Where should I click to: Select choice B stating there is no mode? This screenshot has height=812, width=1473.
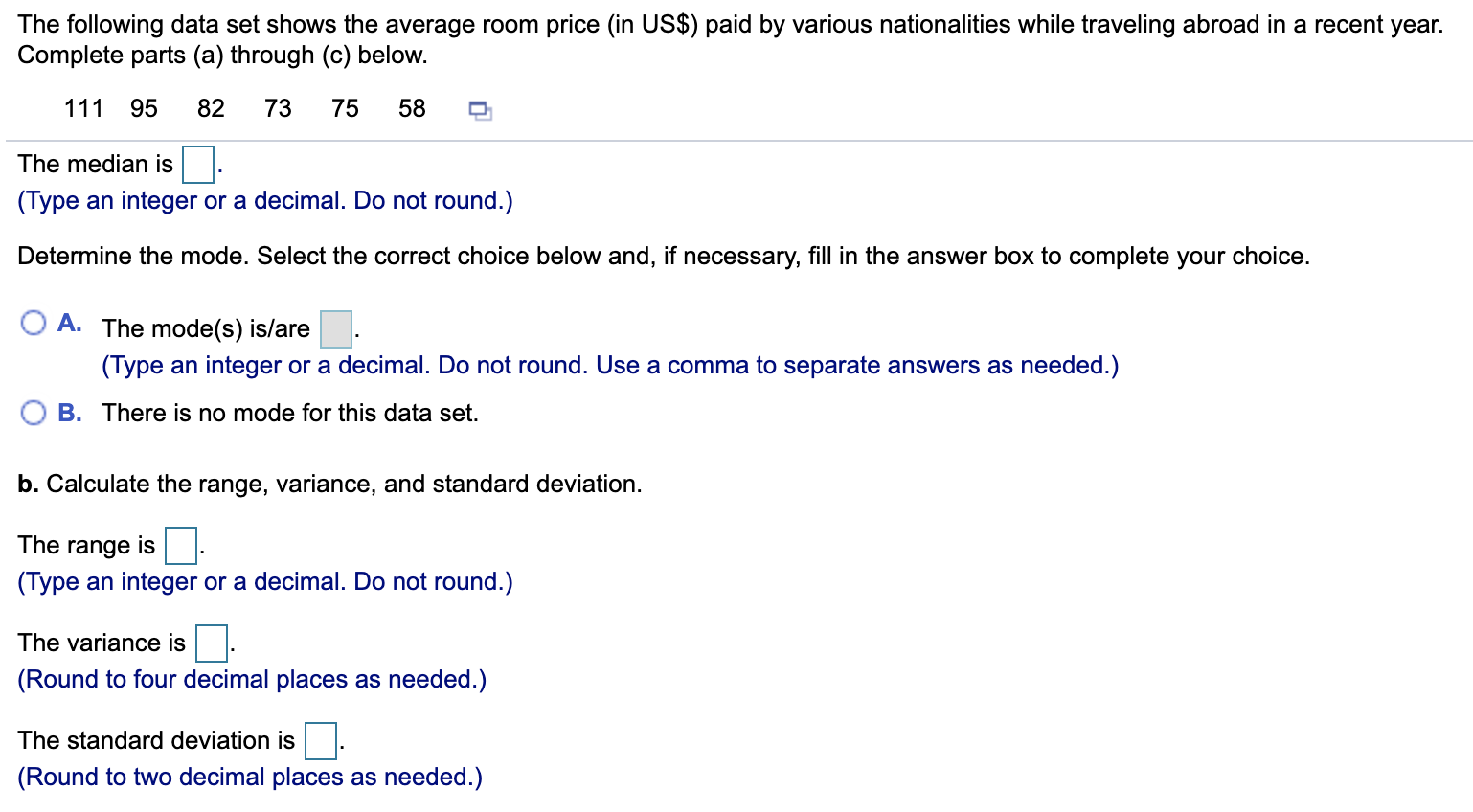point(34,412)
